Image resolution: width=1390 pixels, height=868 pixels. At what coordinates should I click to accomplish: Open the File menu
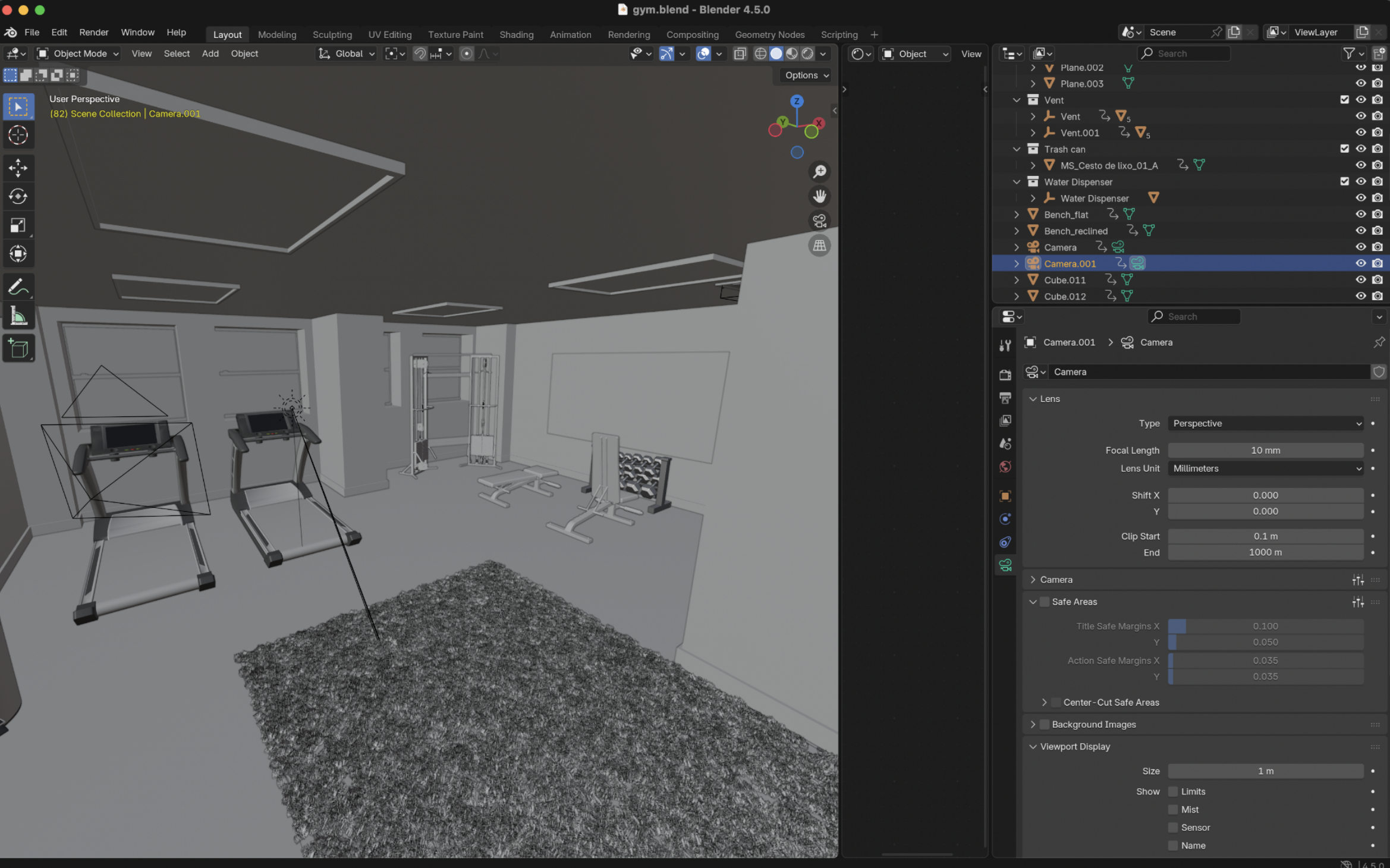(32, 33)
